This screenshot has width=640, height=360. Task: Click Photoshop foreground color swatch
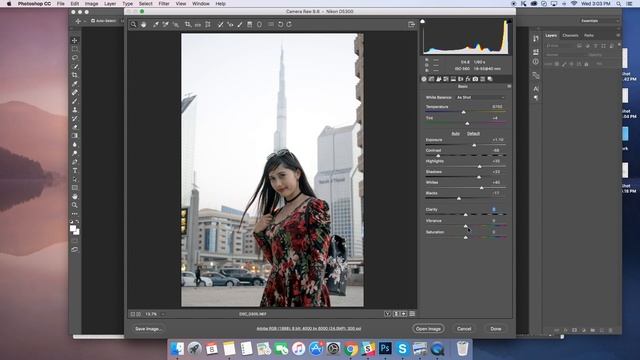[x=73, y=229]
